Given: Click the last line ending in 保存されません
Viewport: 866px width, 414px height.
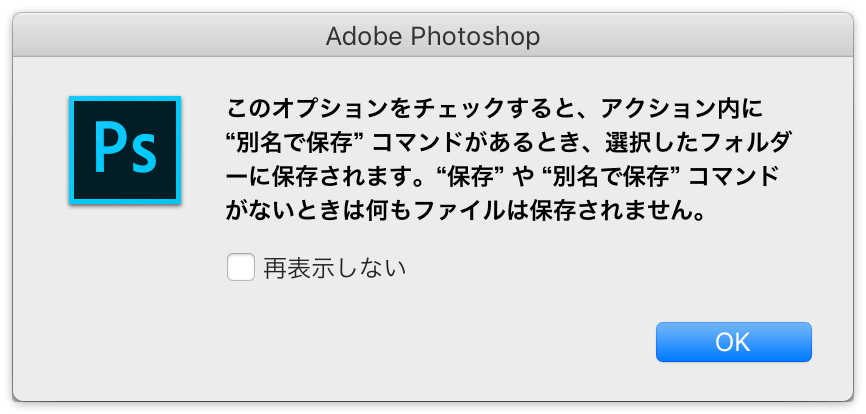Looking at the screenshot, I should (x=467, y=212).
